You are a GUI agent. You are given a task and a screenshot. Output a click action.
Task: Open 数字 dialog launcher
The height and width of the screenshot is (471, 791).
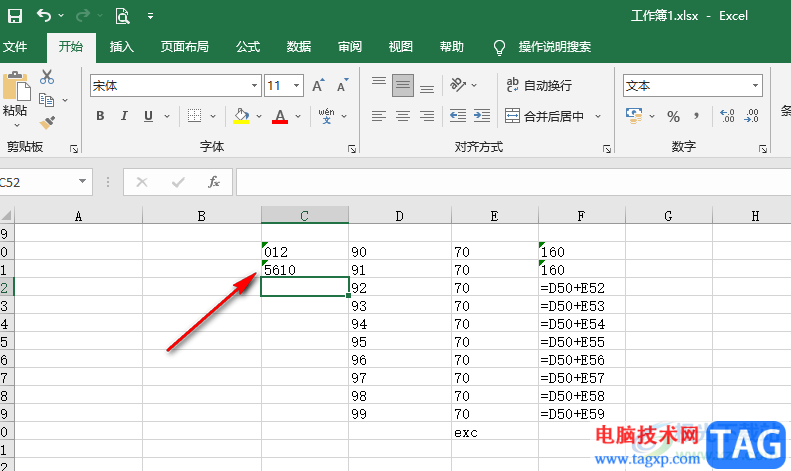[763, 149]
